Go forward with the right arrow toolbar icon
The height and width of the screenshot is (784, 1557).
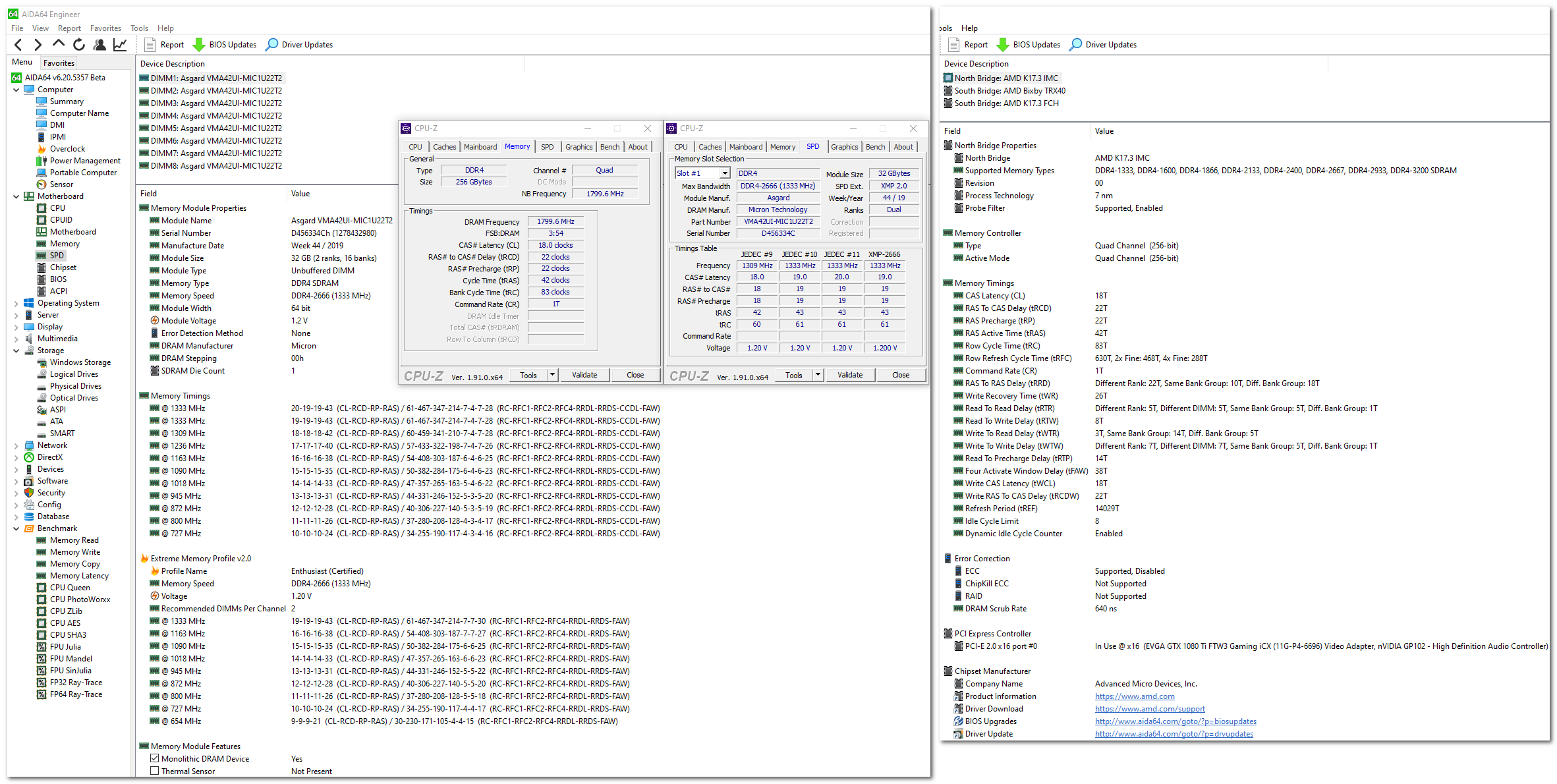coord(38,45)
